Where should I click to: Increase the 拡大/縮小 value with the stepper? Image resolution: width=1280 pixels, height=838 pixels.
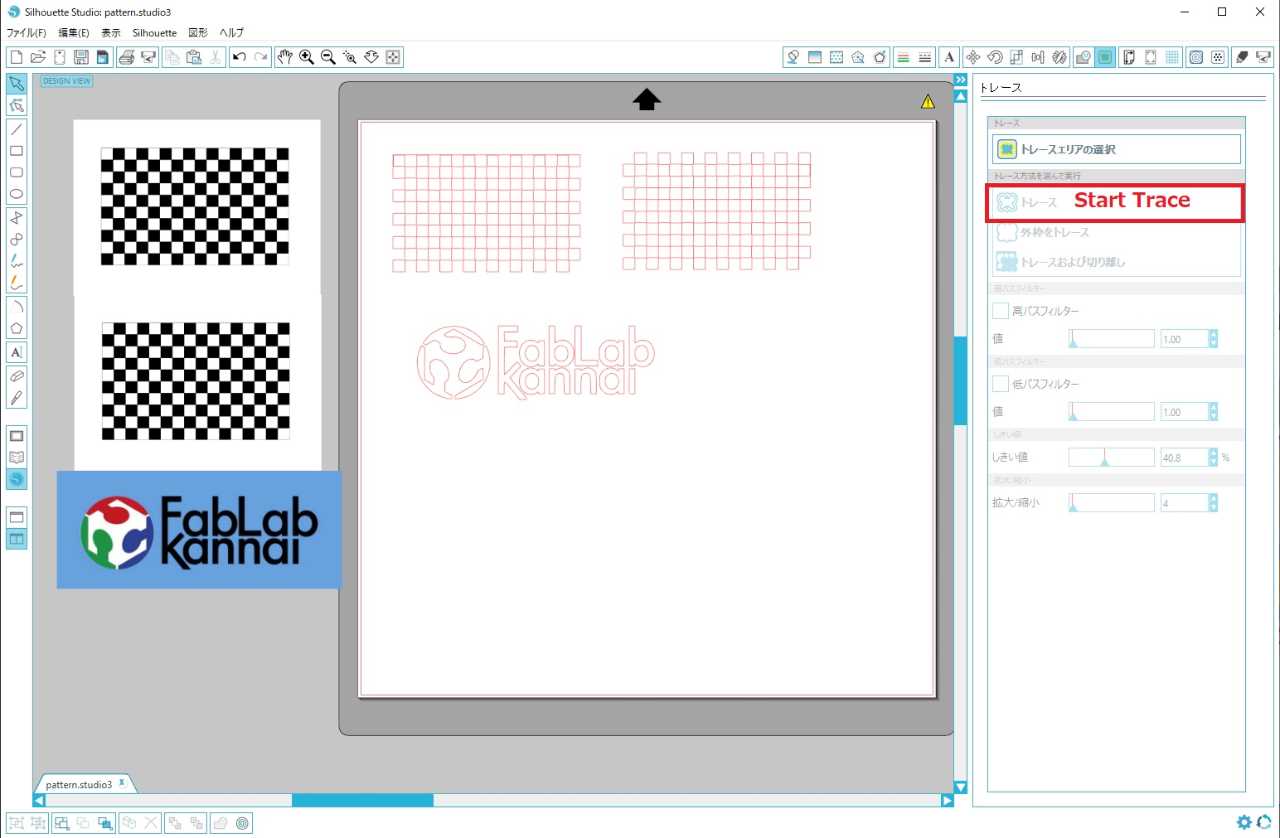[1214, 498]
